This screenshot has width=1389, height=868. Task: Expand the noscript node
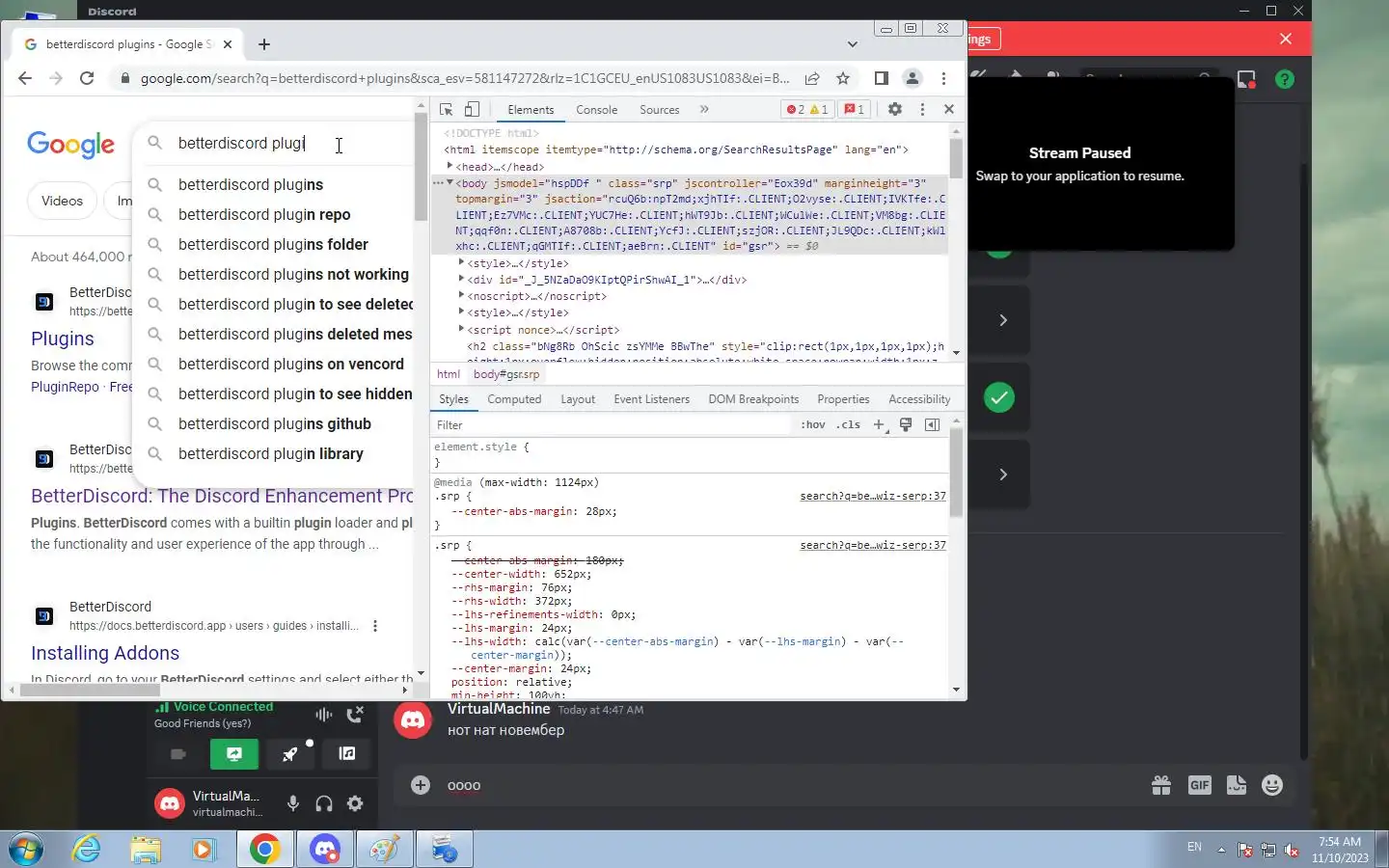tap(461, 296)
